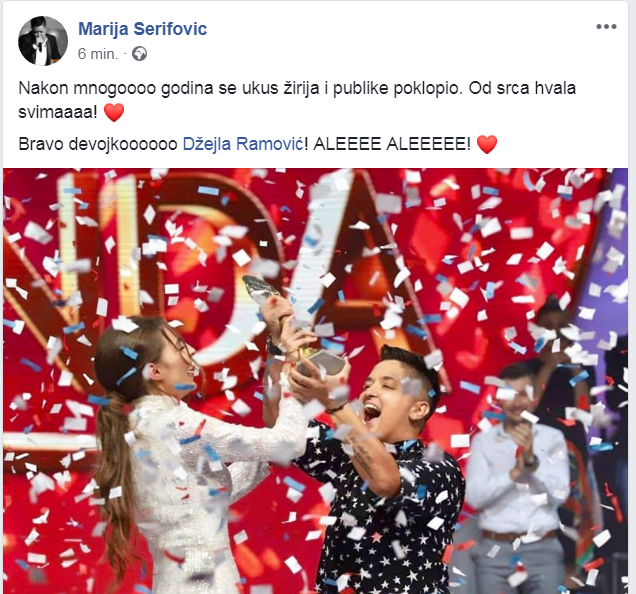Open Marija Serifovic's round profile picture

click(x=43, y=41)
